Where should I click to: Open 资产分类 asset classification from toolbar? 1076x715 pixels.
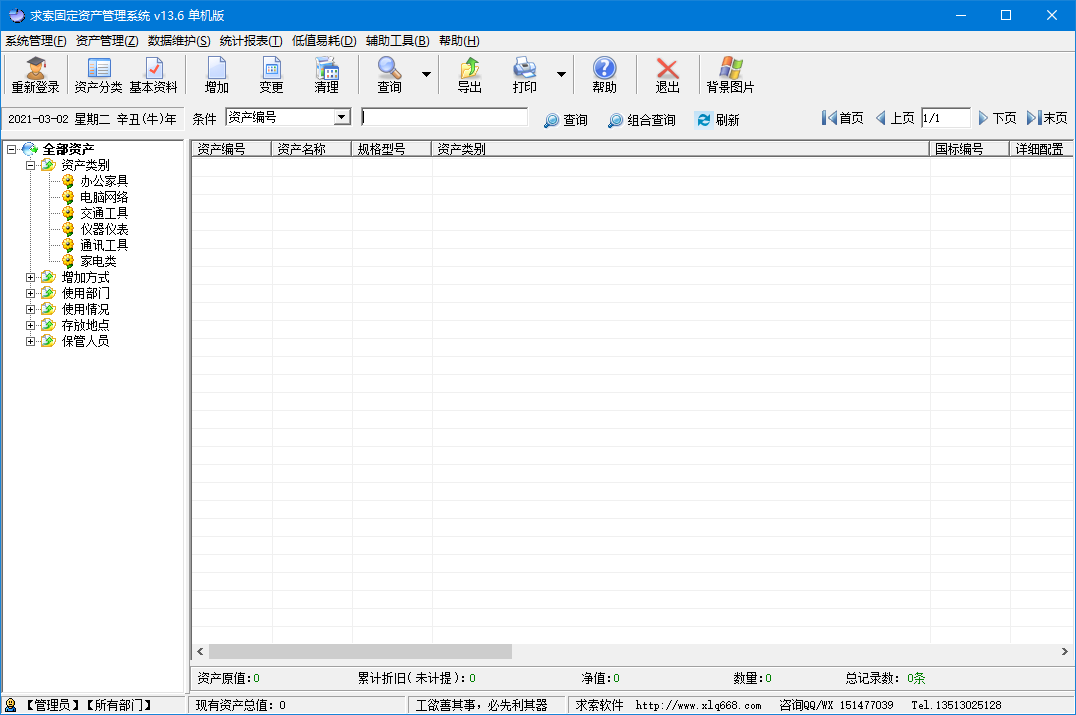[x=98, y=75]
